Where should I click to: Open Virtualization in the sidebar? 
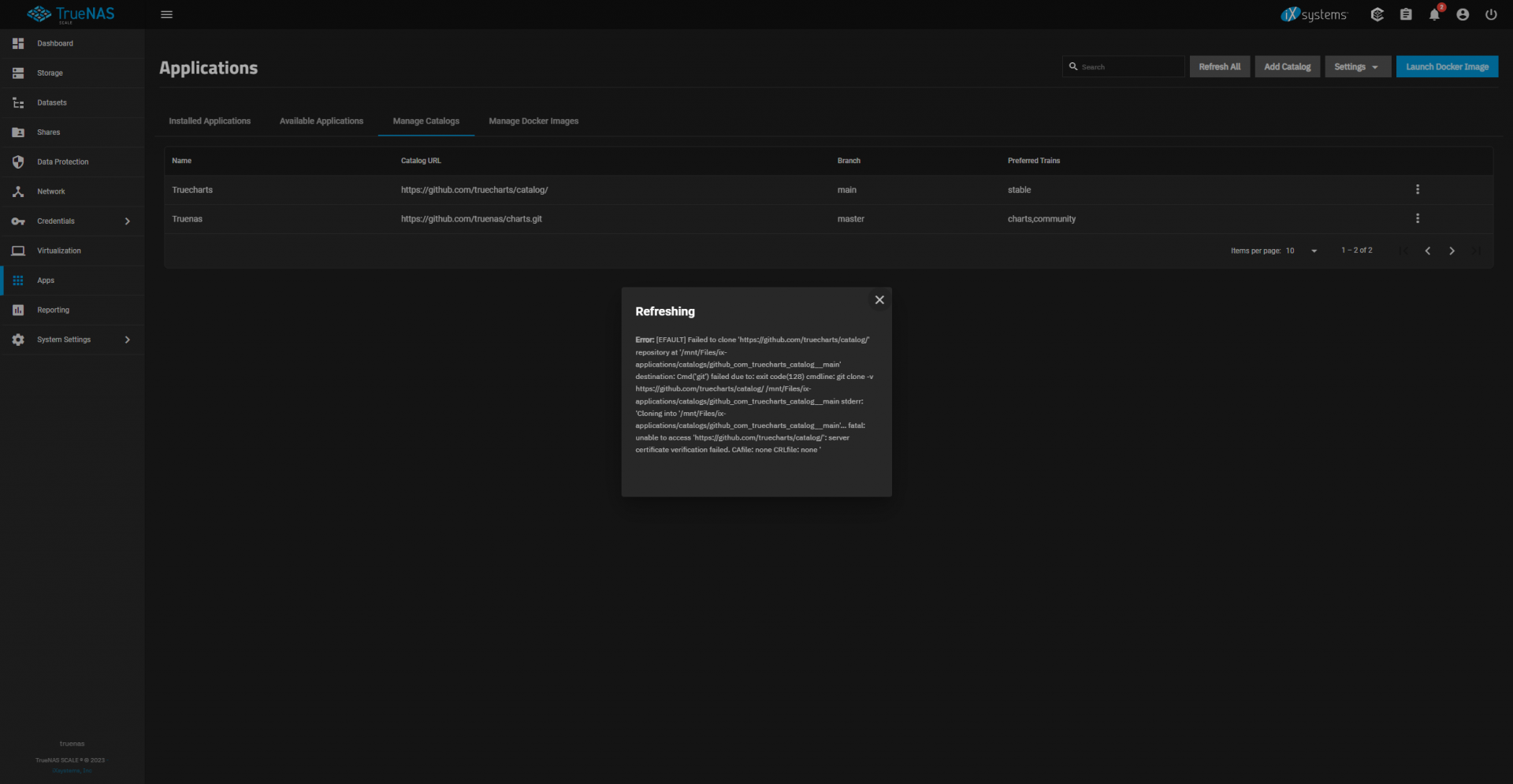click(x=59, y=251)
